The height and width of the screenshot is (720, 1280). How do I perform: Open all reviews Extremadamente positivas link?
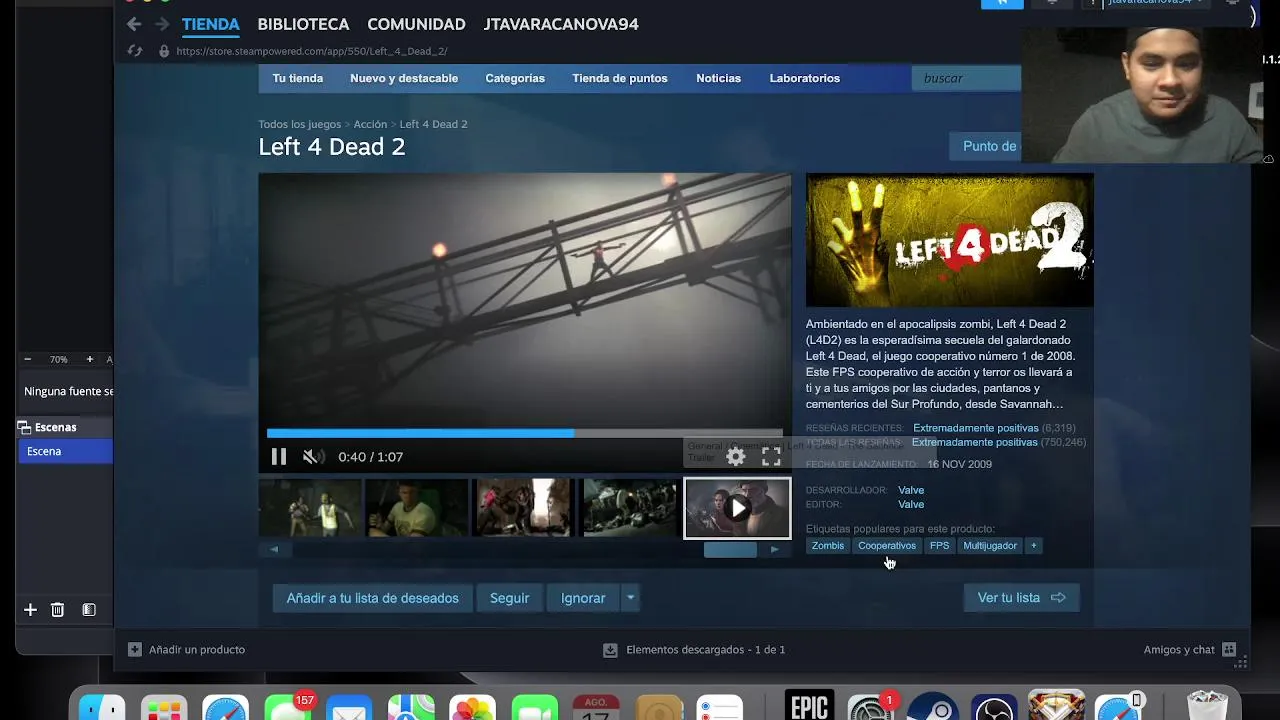click(x=975, y=442)
